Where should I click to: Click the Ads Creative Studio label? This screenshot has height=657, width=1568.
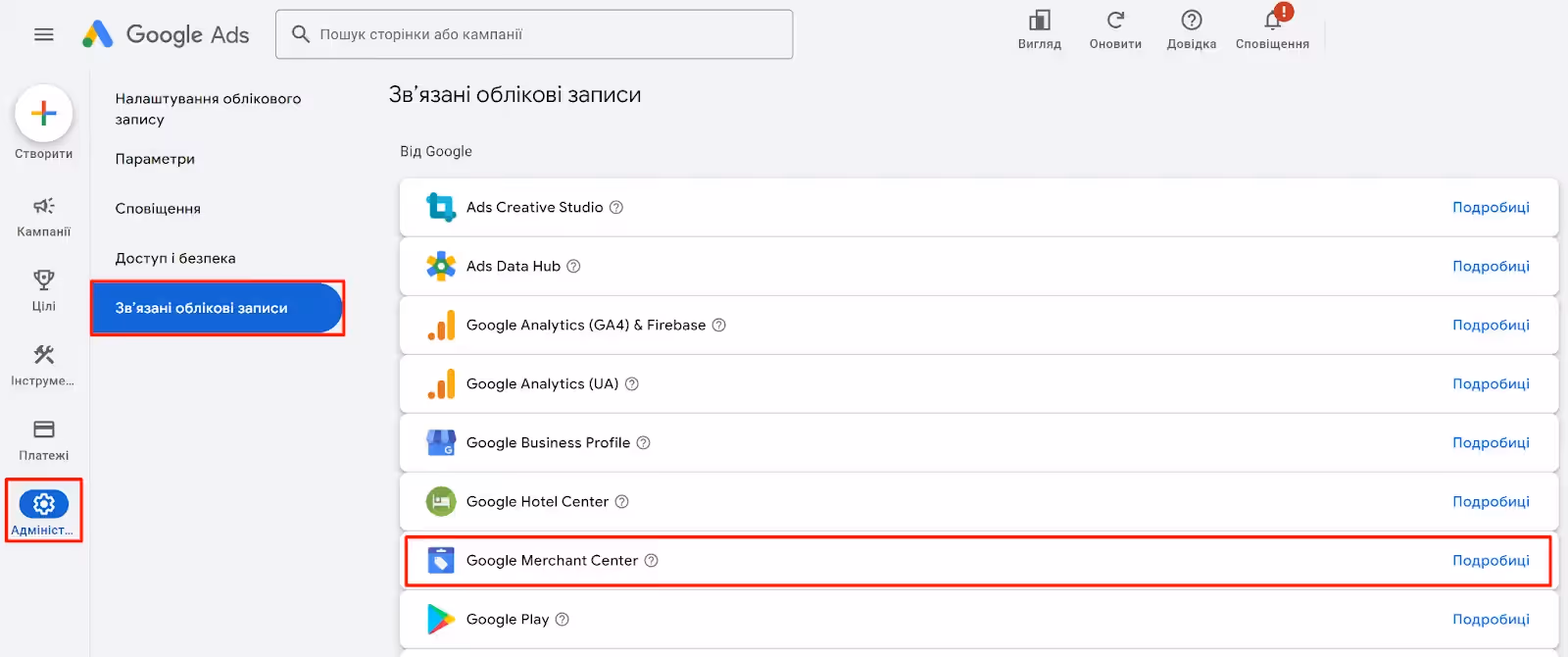click(534, 207)
